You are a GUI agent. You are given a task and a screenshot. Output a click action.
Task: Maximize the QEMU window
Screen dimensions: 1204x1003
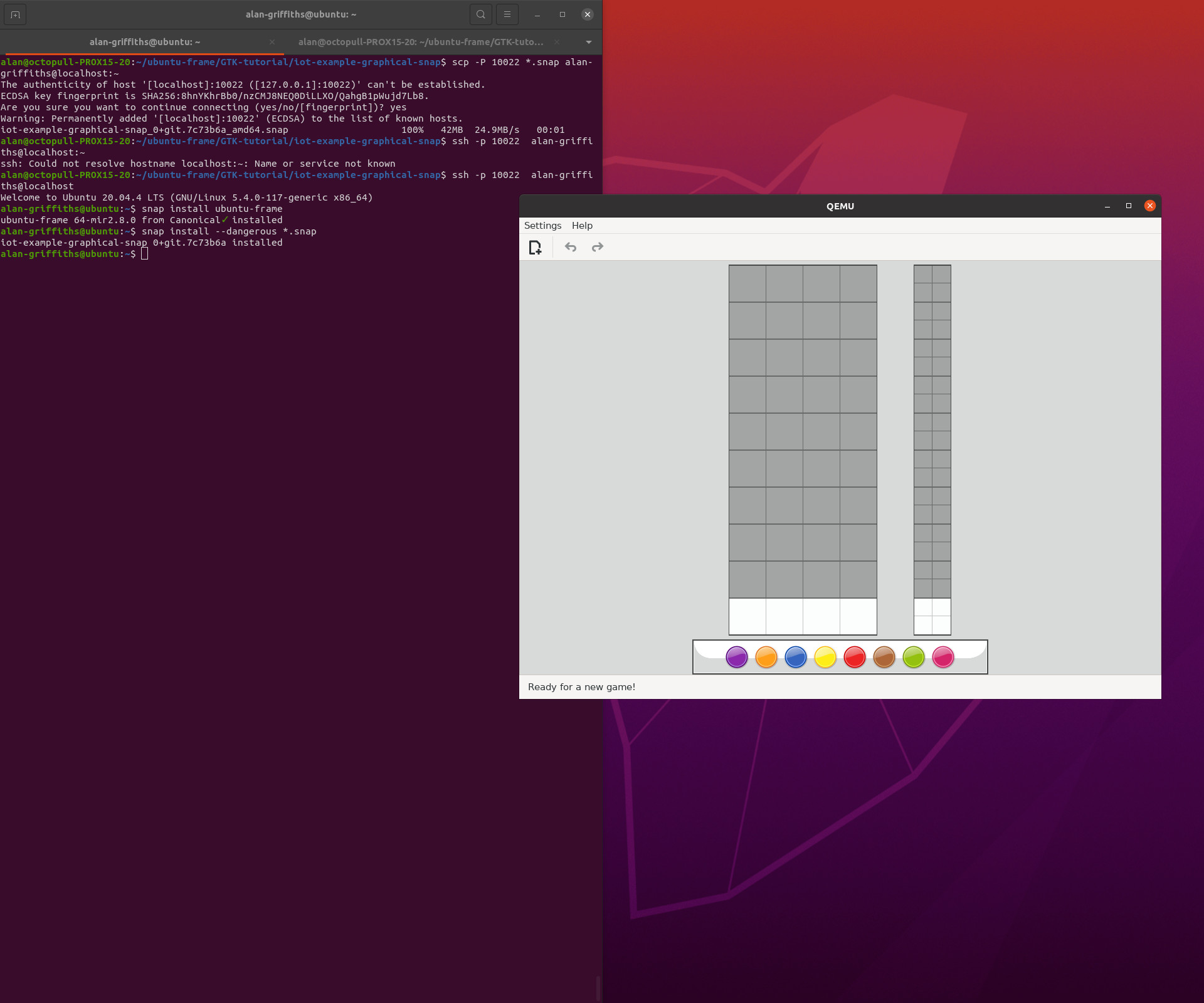[x=1128, y=206]
